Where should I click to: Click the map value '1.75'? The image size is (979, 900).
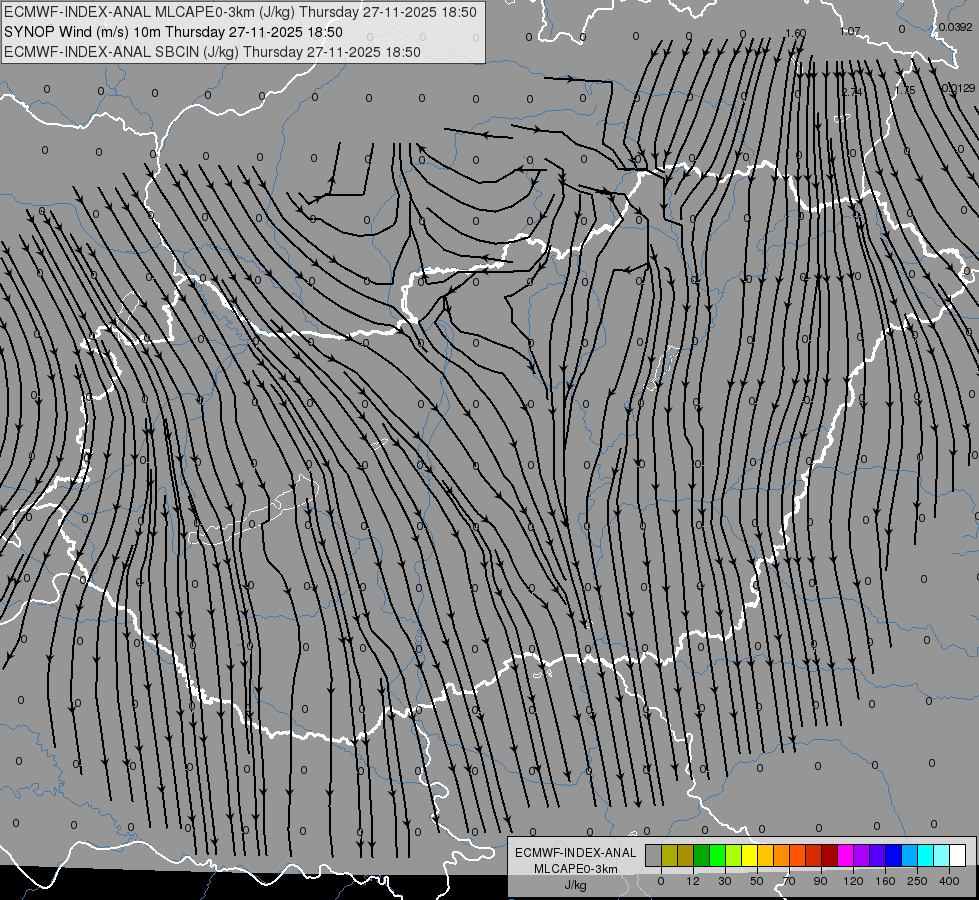(x=905, y=91)
